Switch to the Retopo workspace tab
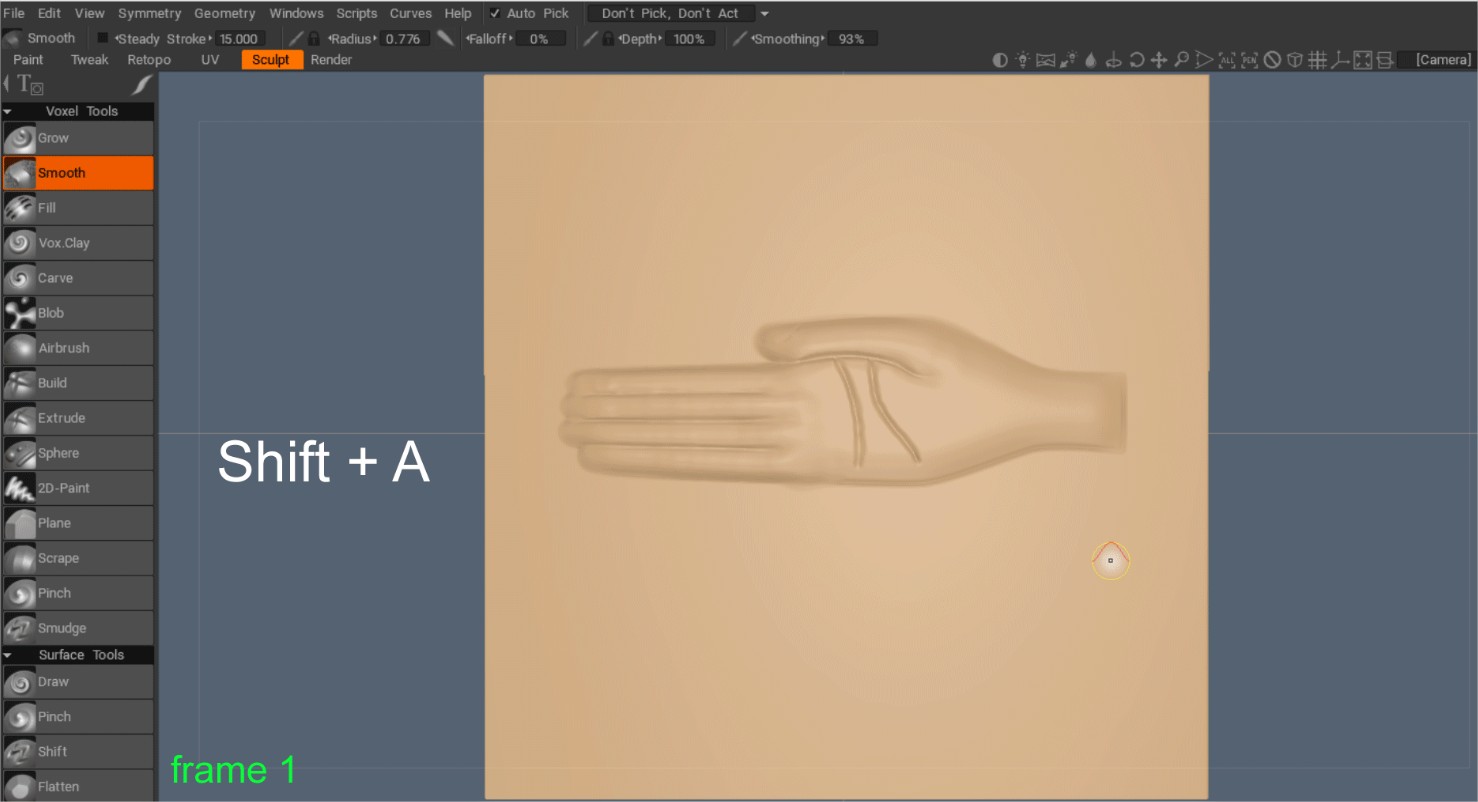 tap(149, 59)
